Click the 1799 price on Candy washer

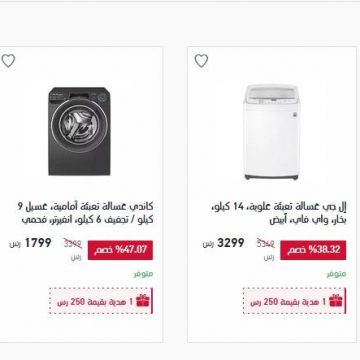tap(38, 243)
